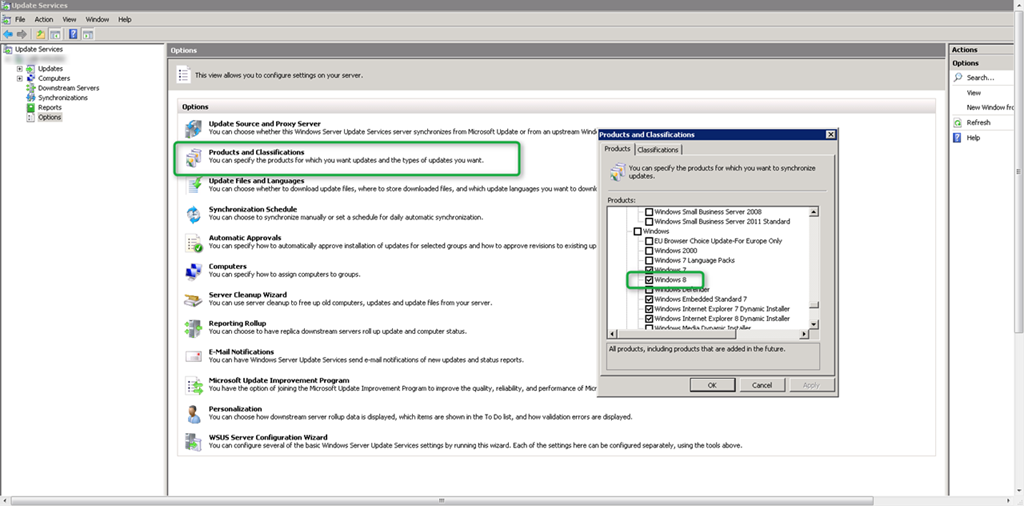Open the Action menu
Viewport: 1024px width, 506px height.
click(44, 20)
